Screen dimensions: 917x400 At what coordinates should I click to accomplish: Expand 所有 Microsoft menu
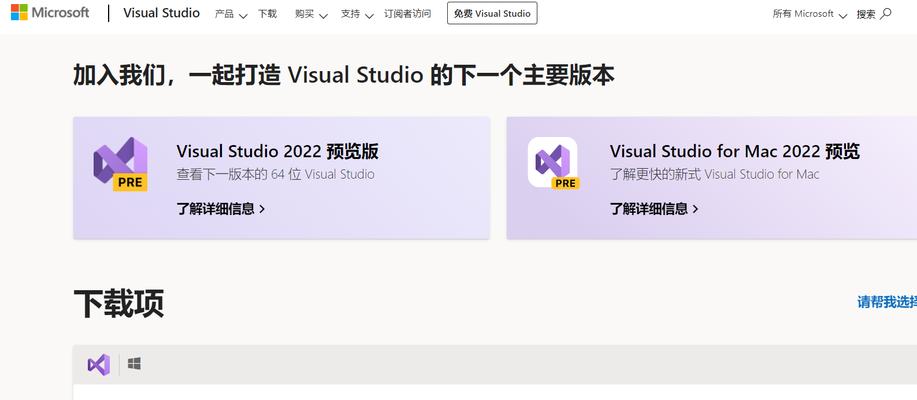tap(809, 14)
